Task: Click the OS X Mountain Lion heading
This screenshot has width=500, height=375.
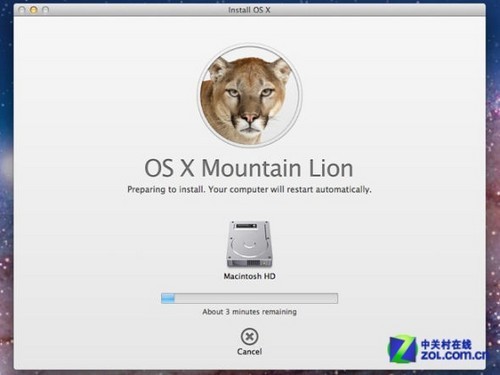Action: 249,168
